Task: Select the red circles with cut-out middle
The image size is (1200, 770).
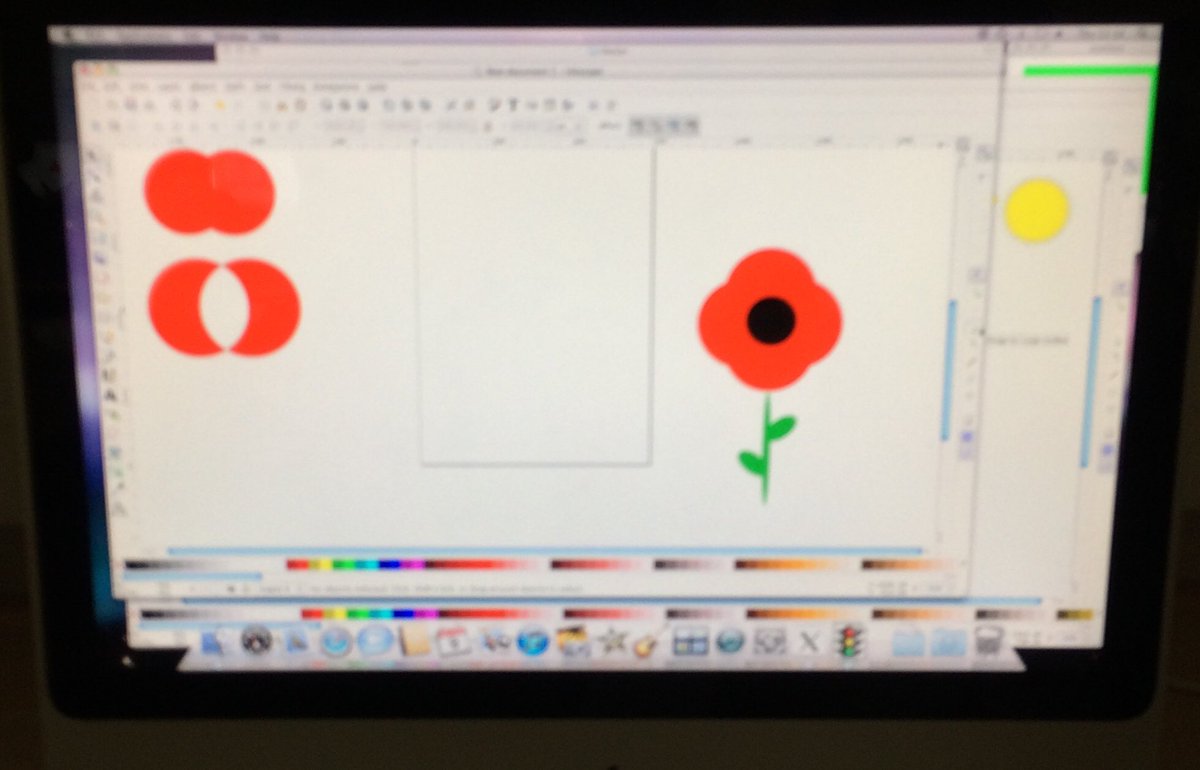Action: pyautogui.click(x=180, y=307)
